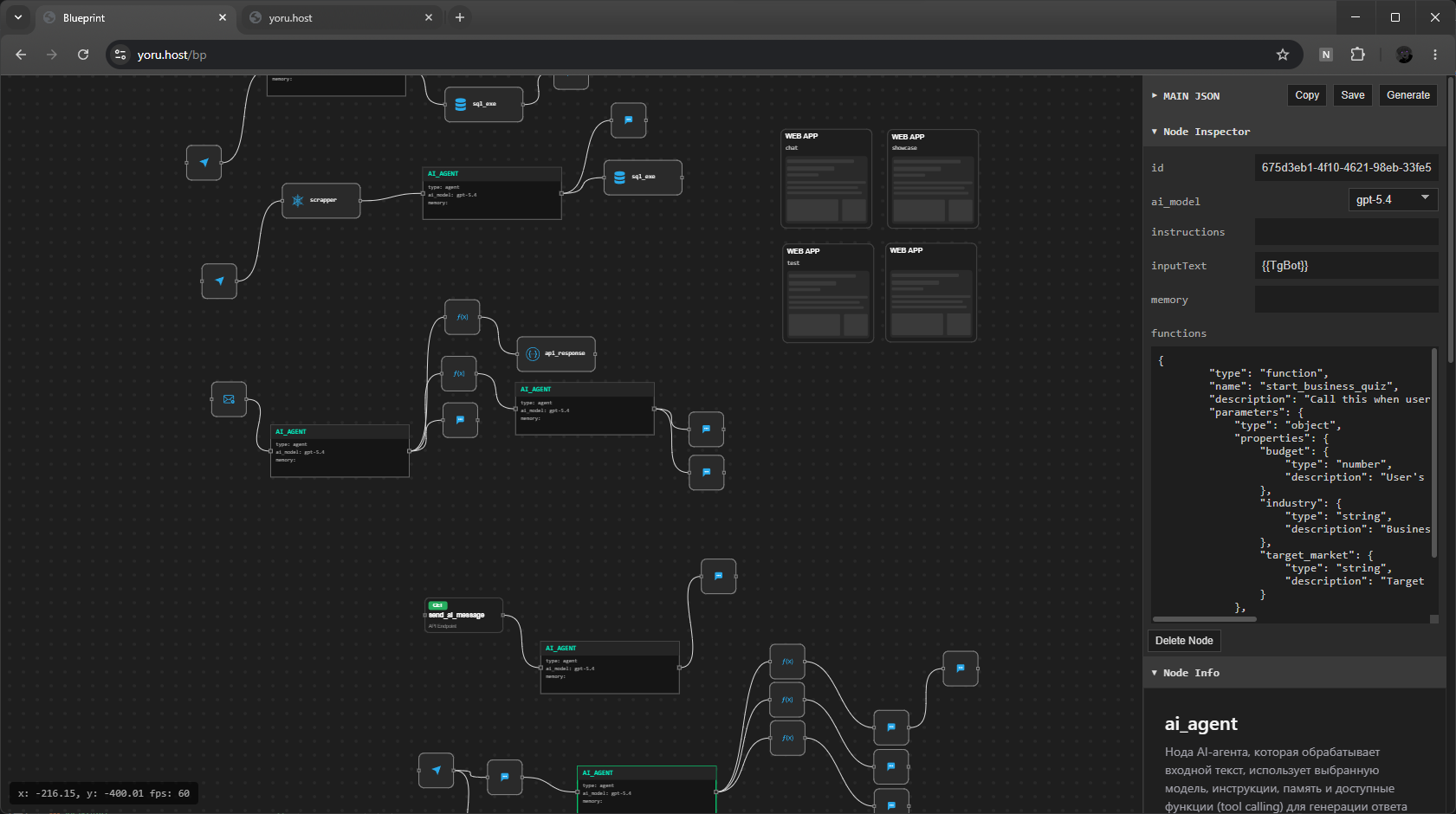Open the tab search dropdown arrow

tap(18, 17)
